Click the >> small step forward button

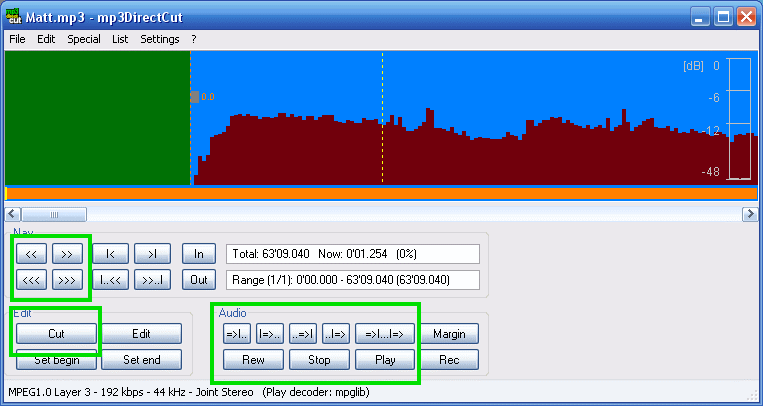pyautogui.click(x=67, y=253)
